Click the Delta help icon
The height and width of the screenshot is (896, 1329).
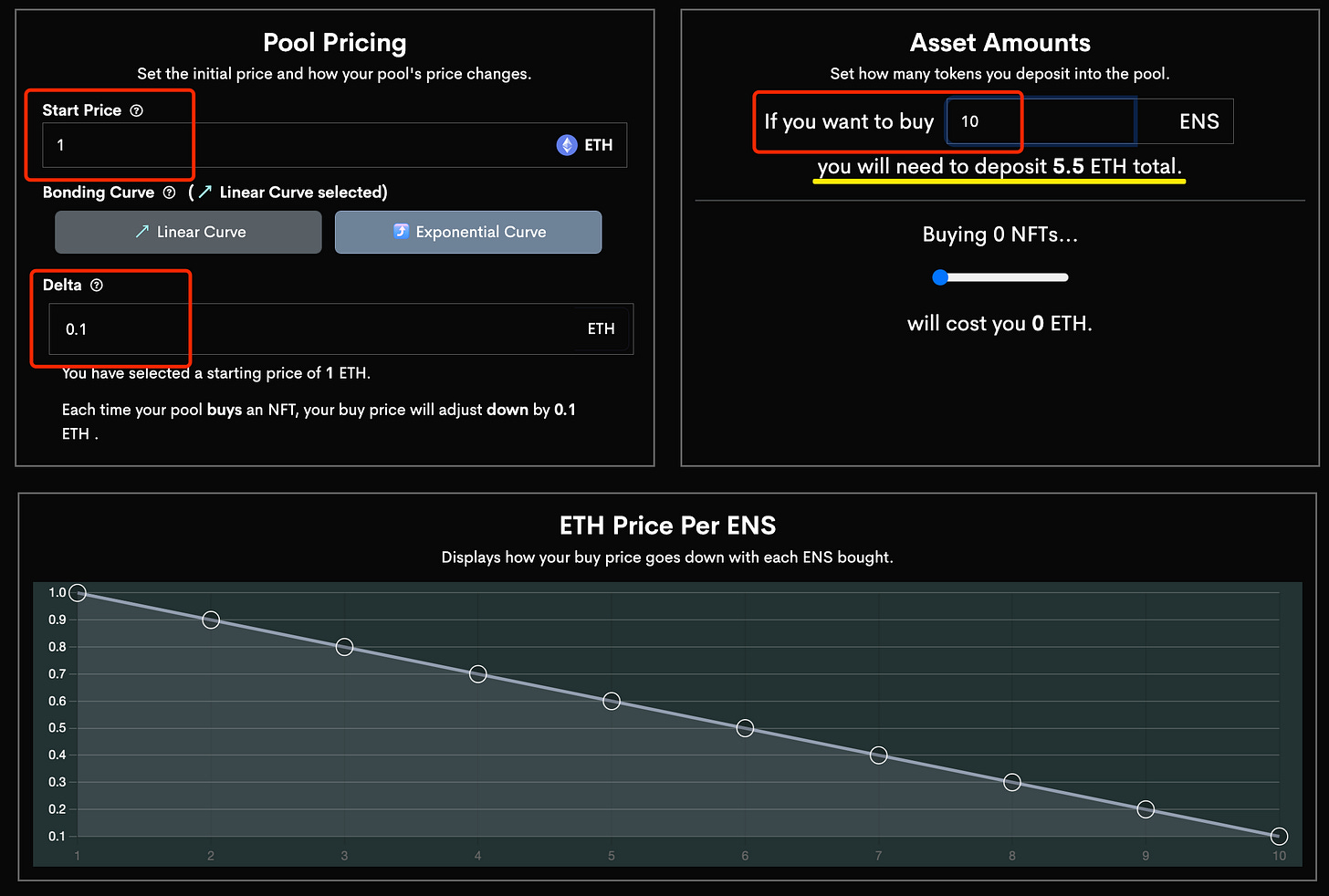(x=97, y=286)
